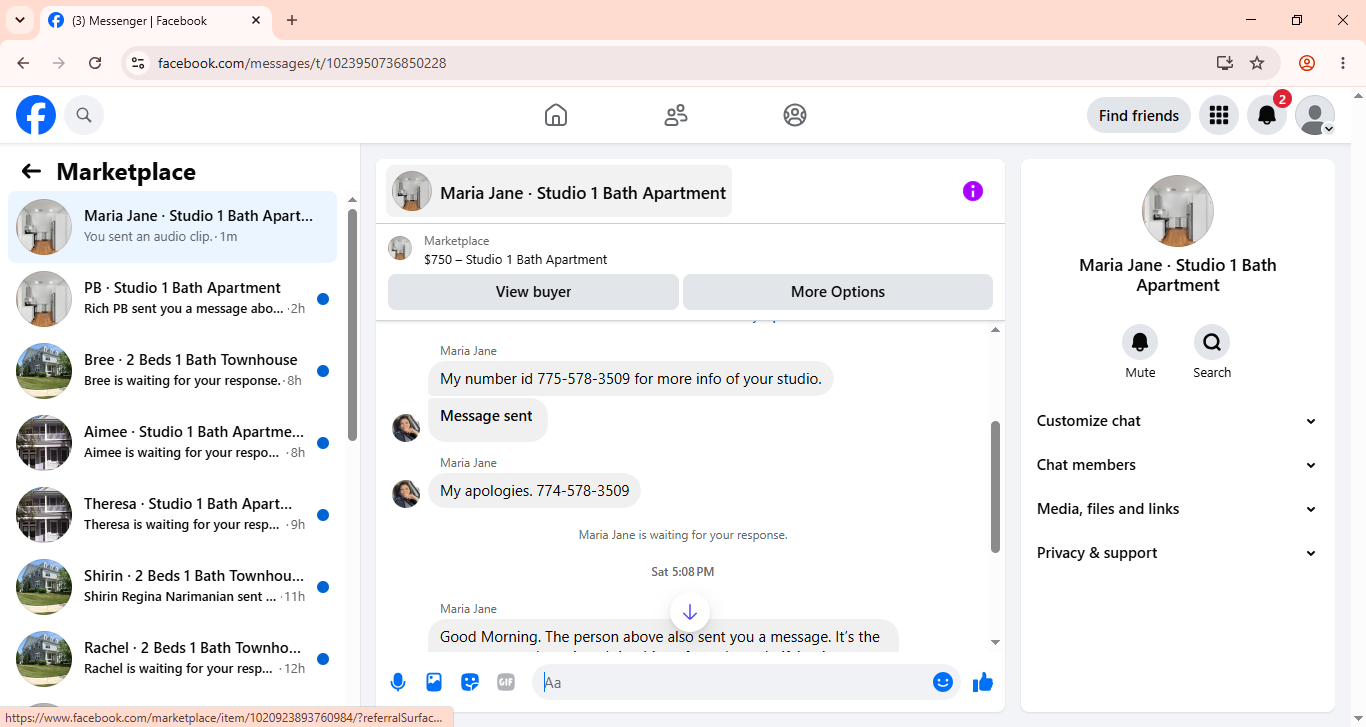Viewport: 1366px width, 727px height.
Task: Expand Media, files and links section
Action: (1177, 509)
